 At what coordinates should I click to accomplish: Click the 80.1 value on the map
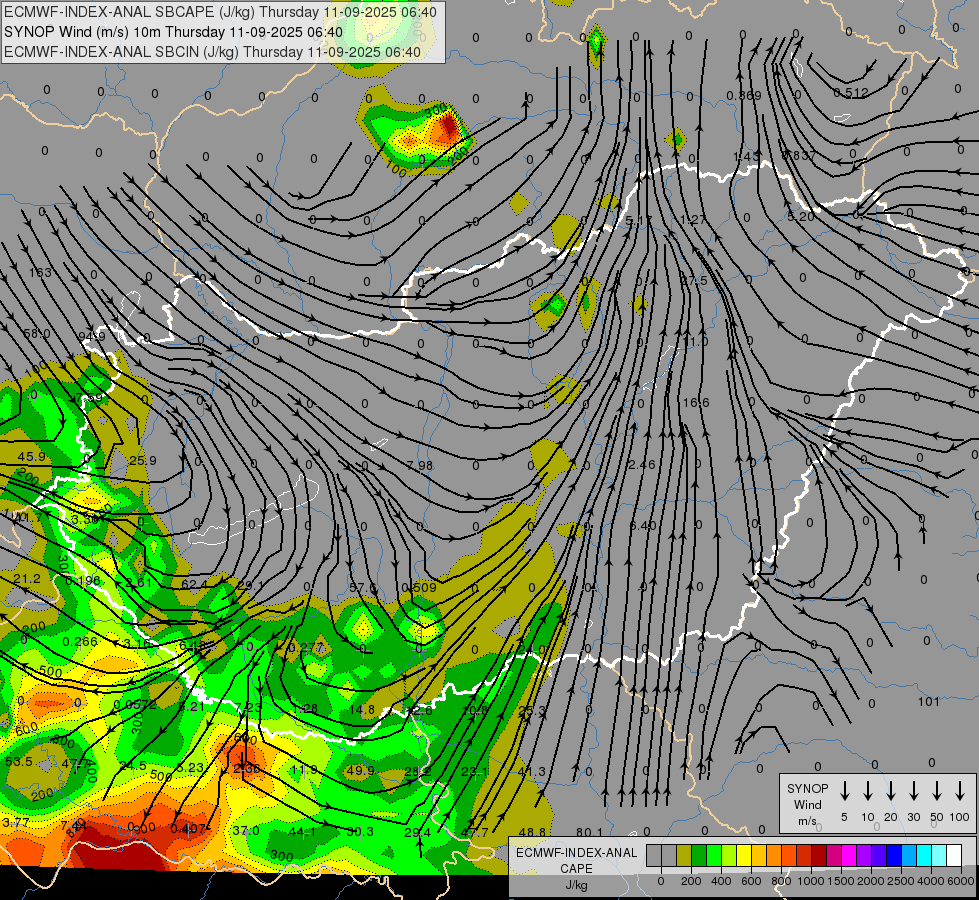(x=589, y=832)
